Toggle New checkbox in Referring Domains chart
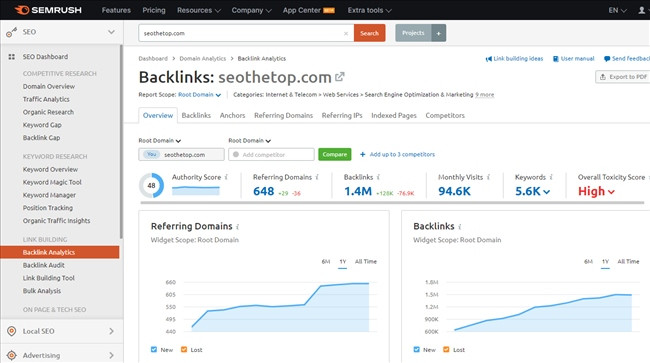 pyautogui.click(x=154, y=349)
